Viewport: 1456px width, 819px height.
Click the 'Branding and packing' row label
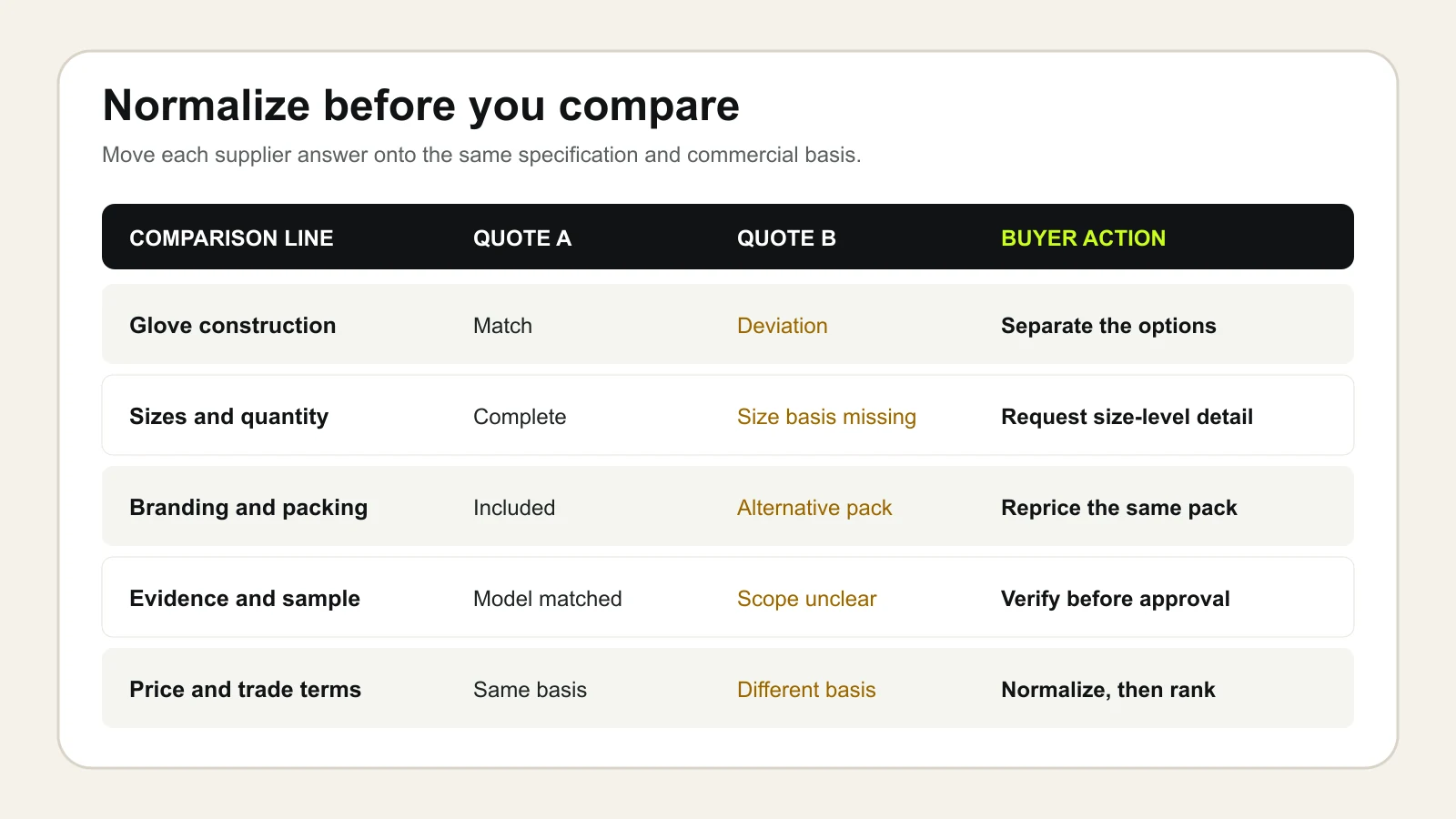click(x=248, y=508)
